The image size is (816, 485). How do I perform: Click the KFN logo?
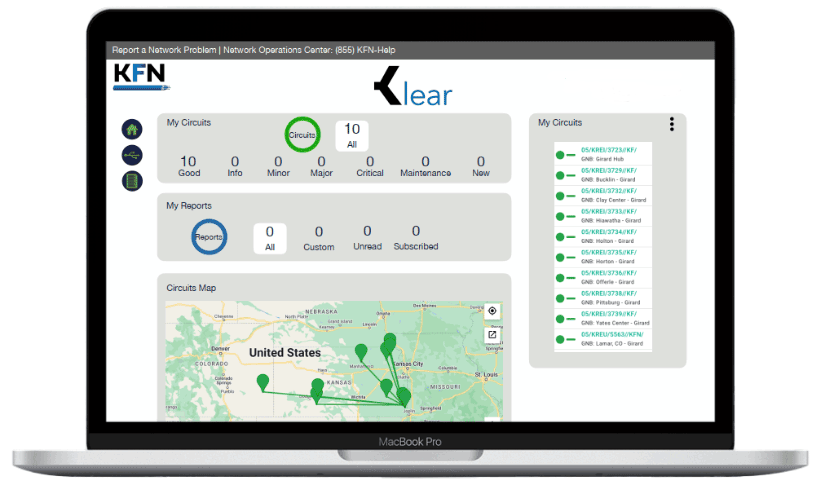(140, 76)
